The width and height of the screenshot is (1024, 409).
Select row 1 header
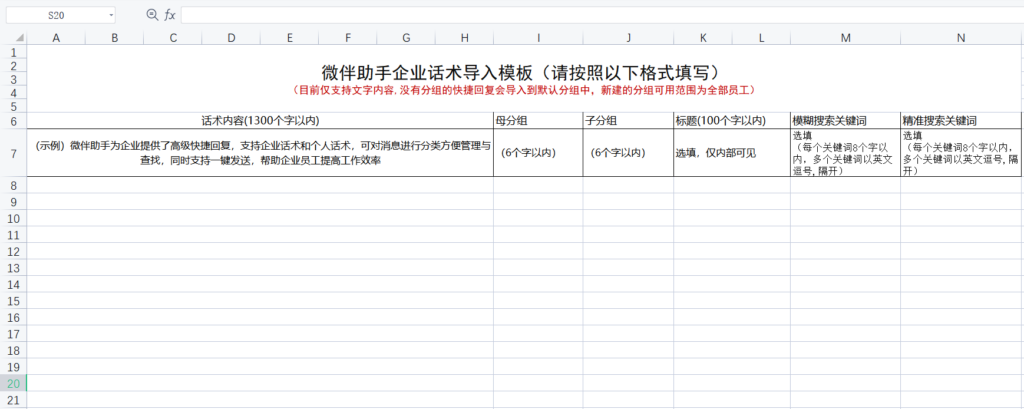[14, 52]
